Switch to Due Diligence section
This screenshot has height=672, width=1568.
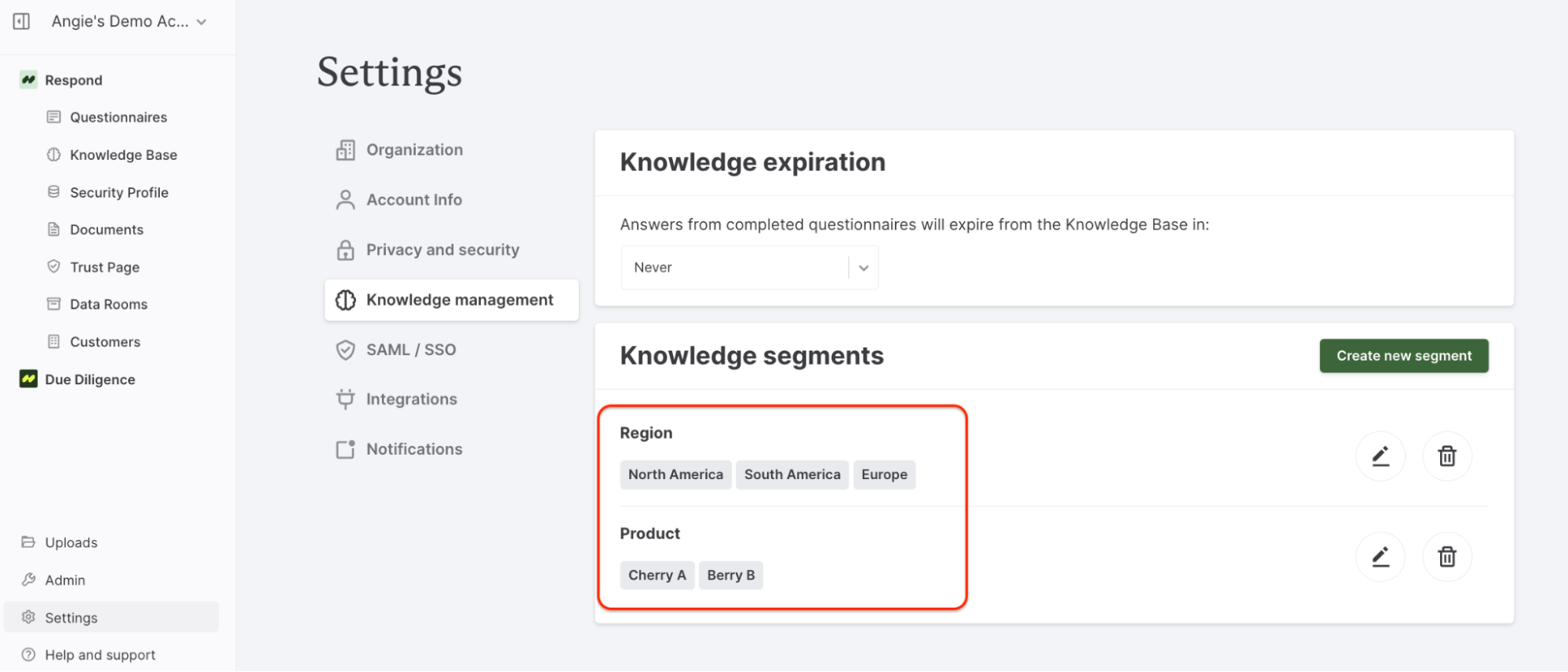pyautogui.click(x=90, y=379)
